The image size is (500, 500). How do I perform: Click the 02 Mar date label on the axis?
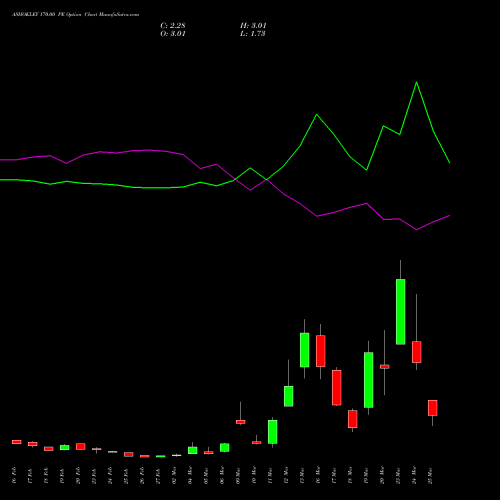[174, 475]
